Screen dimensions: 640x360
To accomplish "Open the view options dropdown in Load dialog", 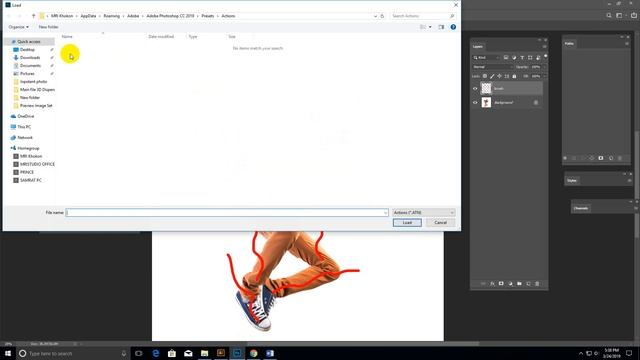I will point(430,27).
